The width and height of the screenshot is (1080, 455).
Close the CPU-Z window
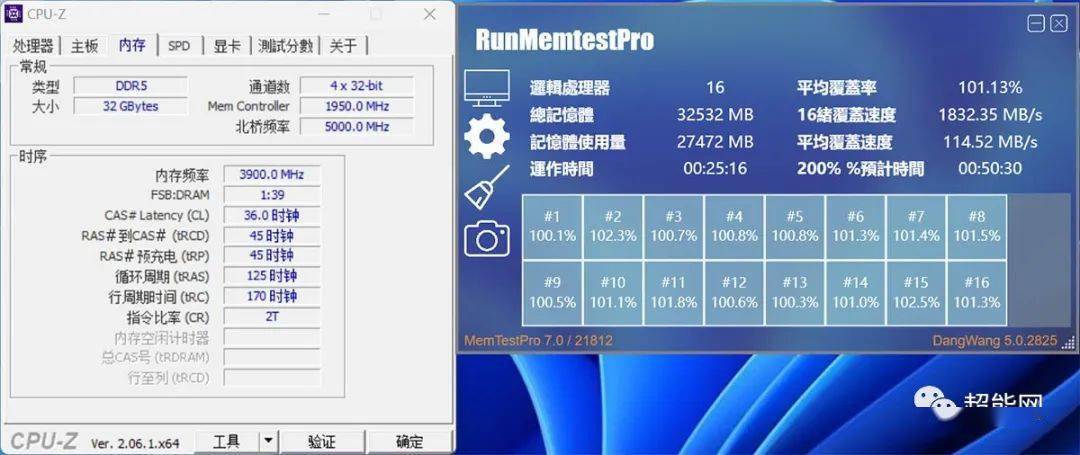coord(429,14)
